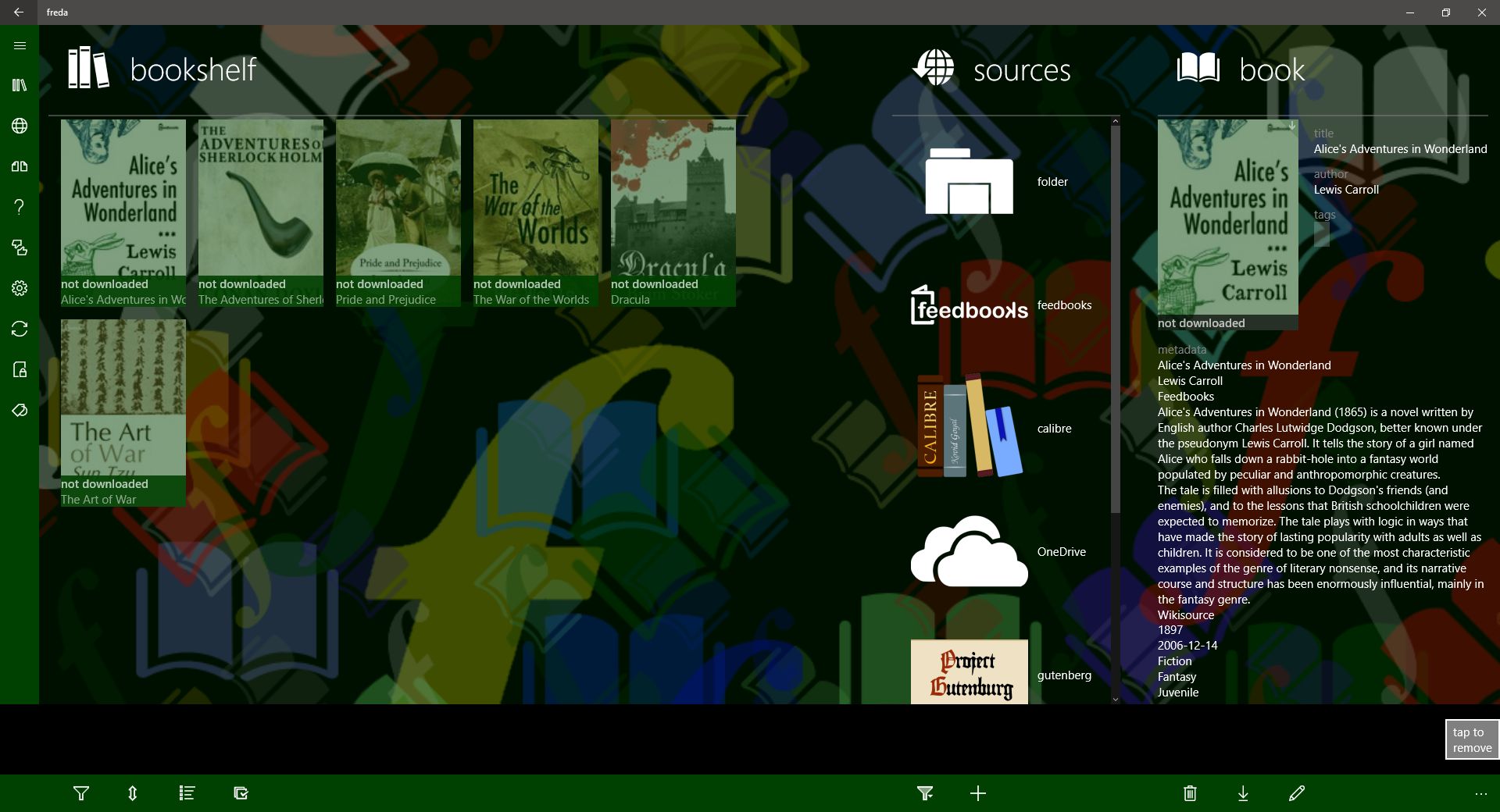Open the hamburger navigation menu

pos(20,45)
